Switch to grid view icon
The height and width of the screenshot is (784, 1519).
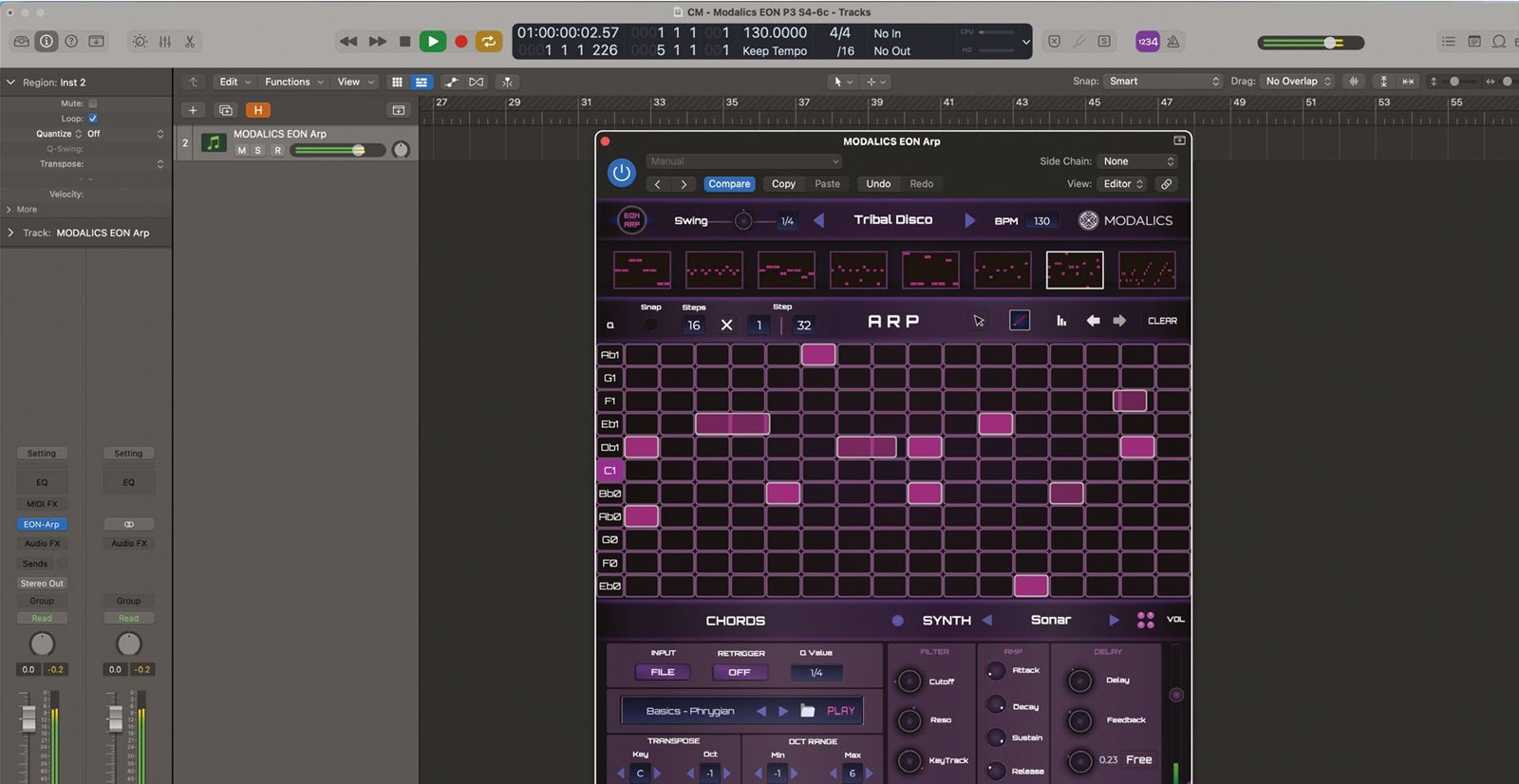click(x=397, y=82)
